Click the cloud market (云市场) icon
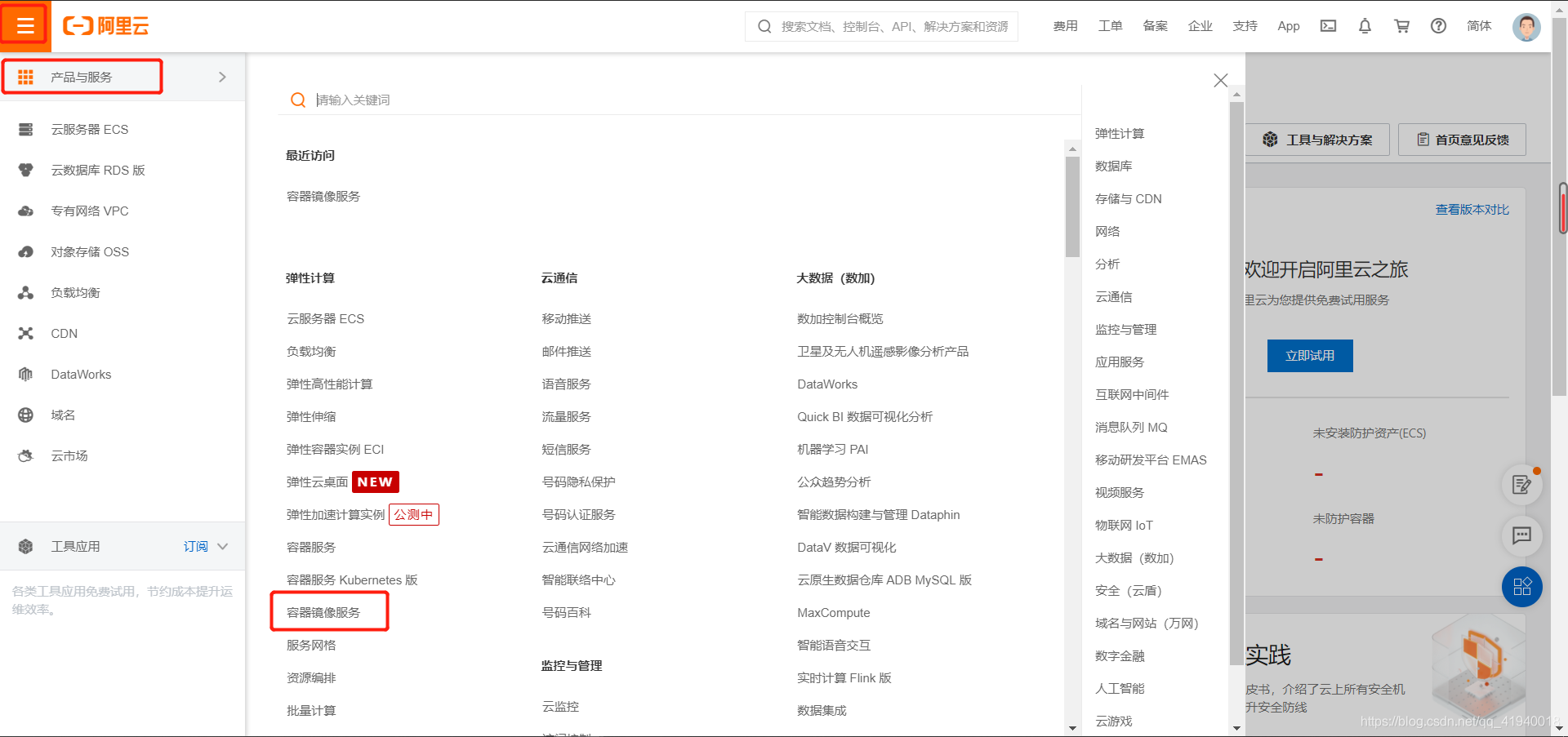The image size is (1568, 737). point(25,455)
